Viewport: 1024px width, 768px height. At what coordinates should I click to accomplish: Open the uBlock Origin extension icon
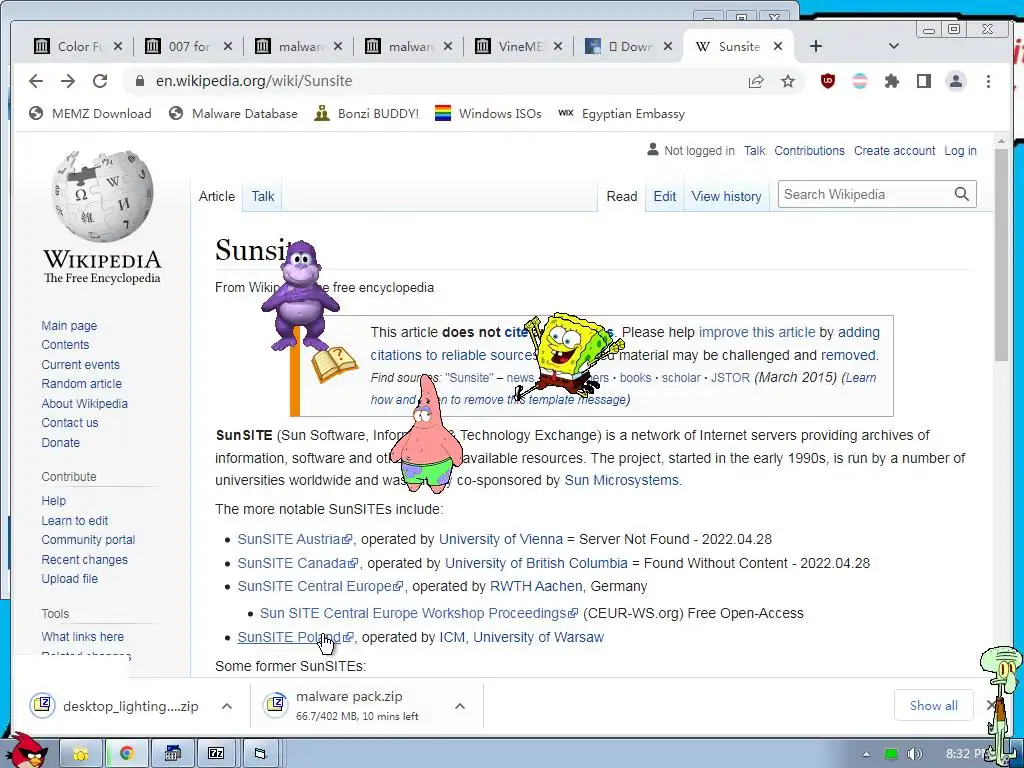pos(827,81)
